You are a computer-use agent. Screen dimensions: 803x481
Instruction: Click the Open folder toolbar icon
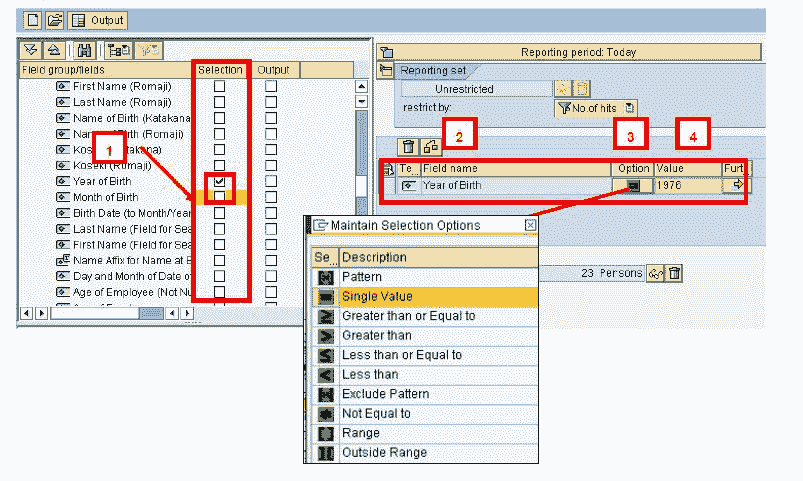pos(54,20)
